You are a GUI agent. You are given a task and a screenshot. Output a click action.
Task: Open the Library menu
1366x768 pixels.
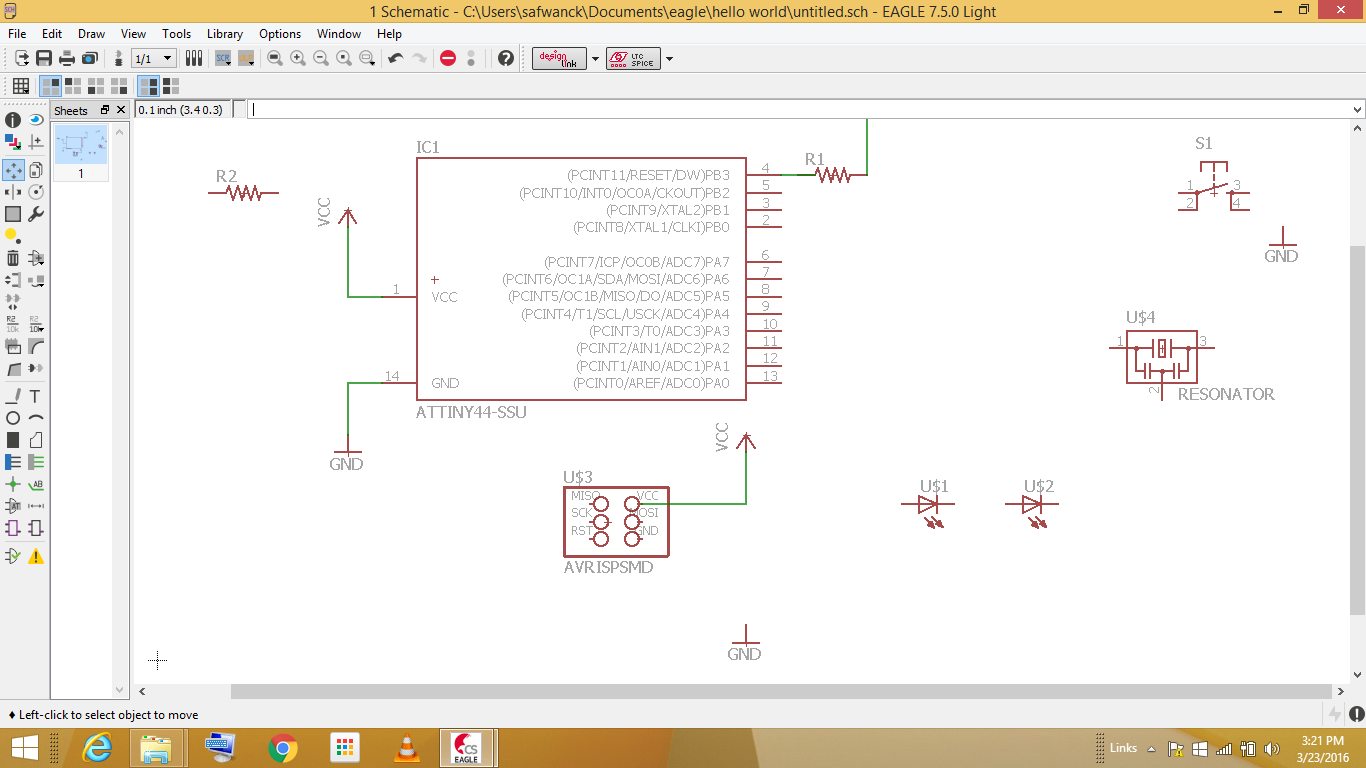click(225, 34)
